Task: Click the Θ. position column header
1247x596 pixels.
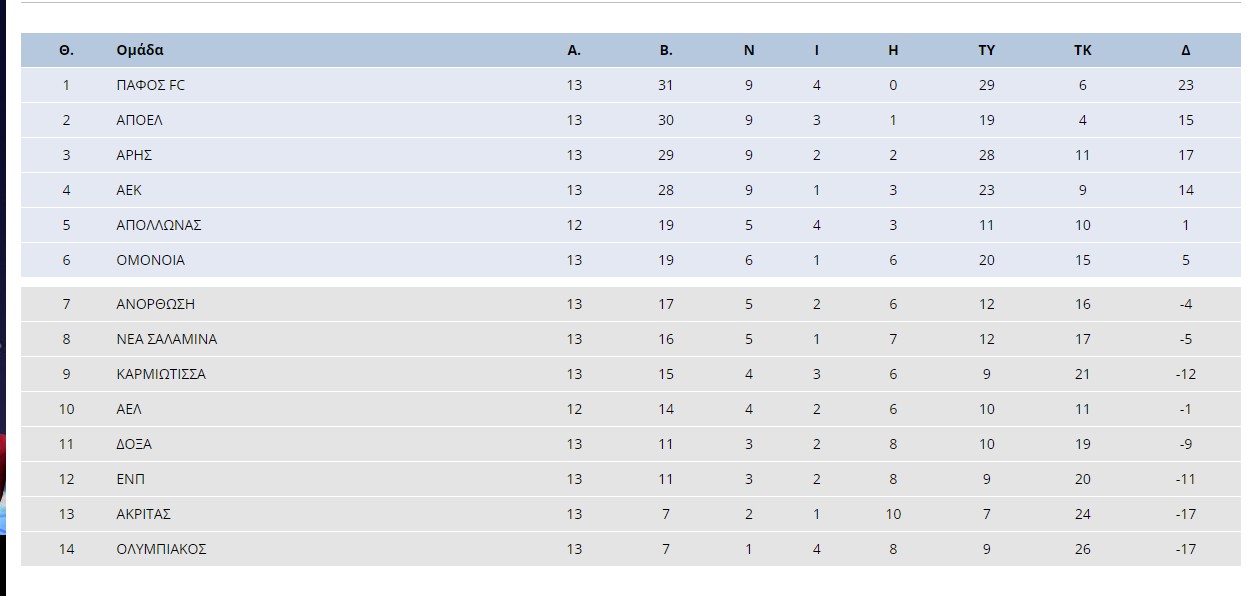Action: point(67,50)
